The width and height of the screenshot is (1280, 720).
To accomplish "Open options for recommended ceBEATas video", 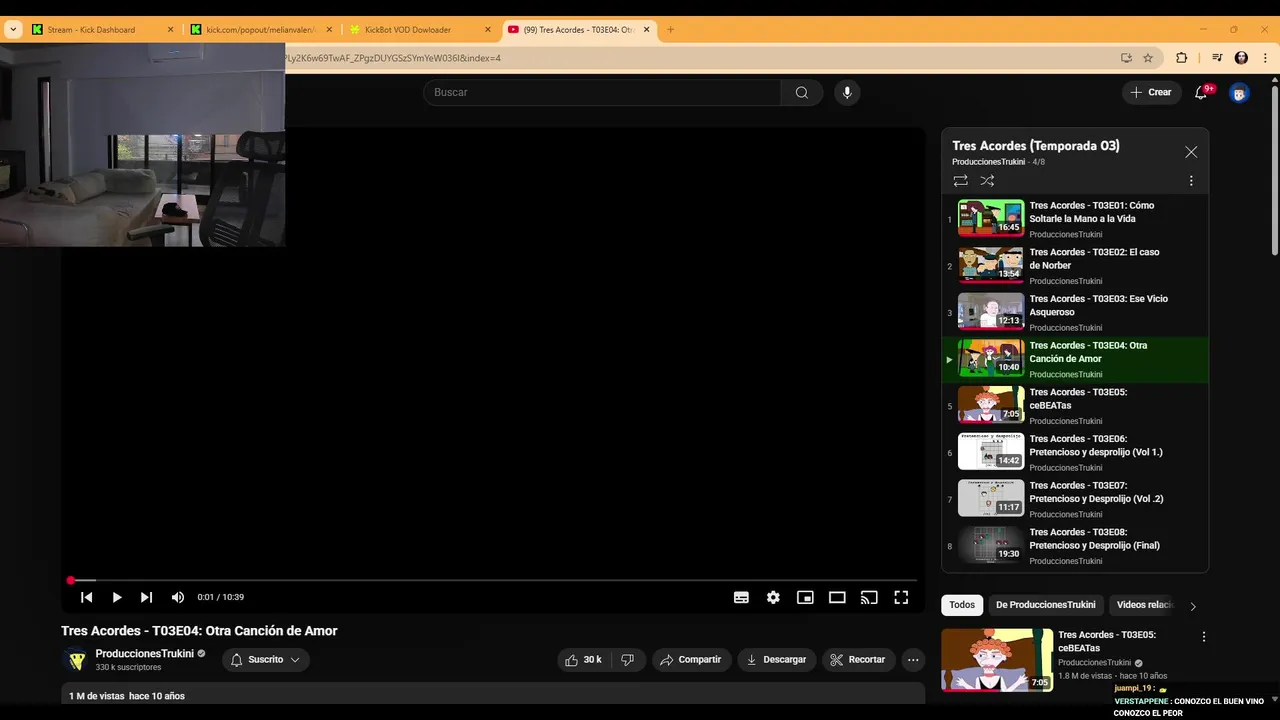I will tap(1204, 637).
